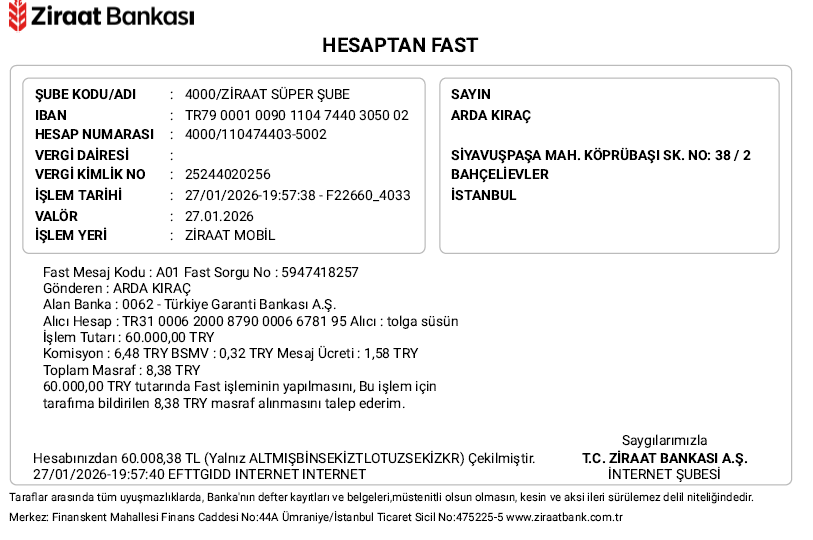Select the SİYAVUŞPAŞA MAH. KÖPRÜBAŞI SK. address line
This screenshot has width=813, height=540.
point(601,155)
